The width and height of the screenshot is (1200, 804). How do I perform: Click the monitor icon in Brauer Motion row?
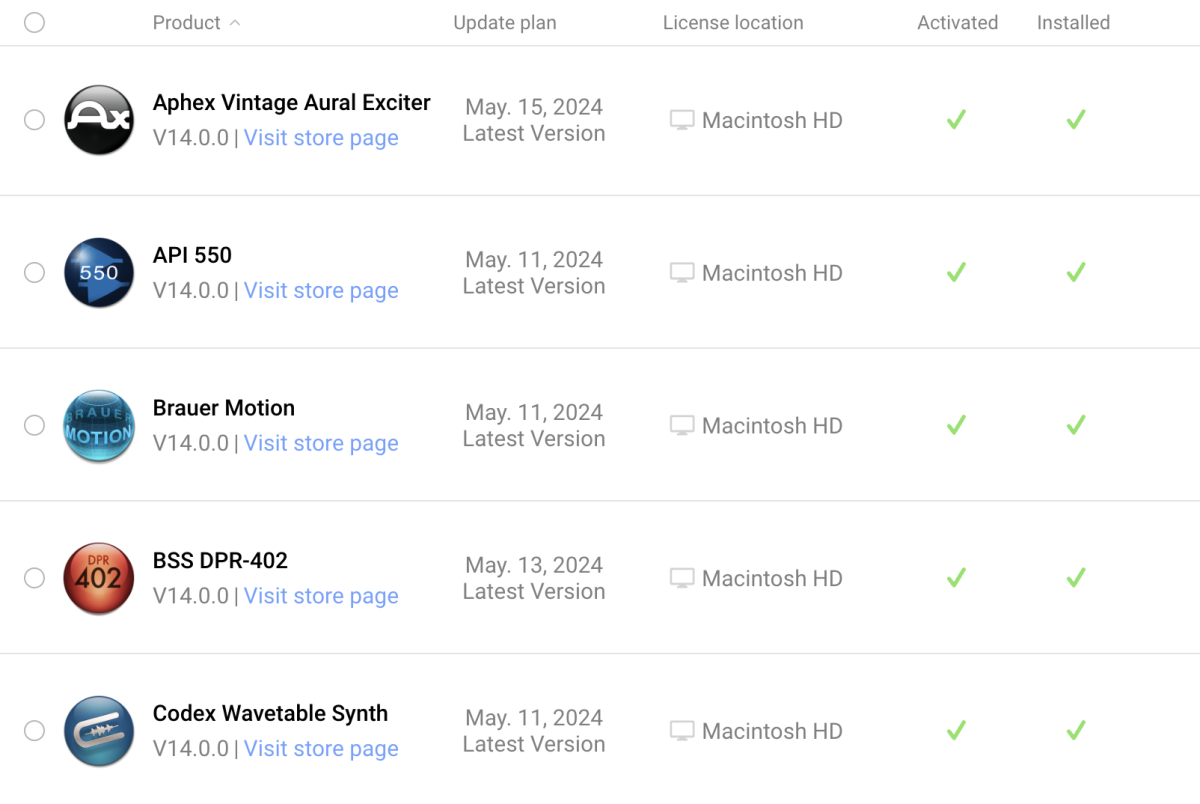click(682, 426)
